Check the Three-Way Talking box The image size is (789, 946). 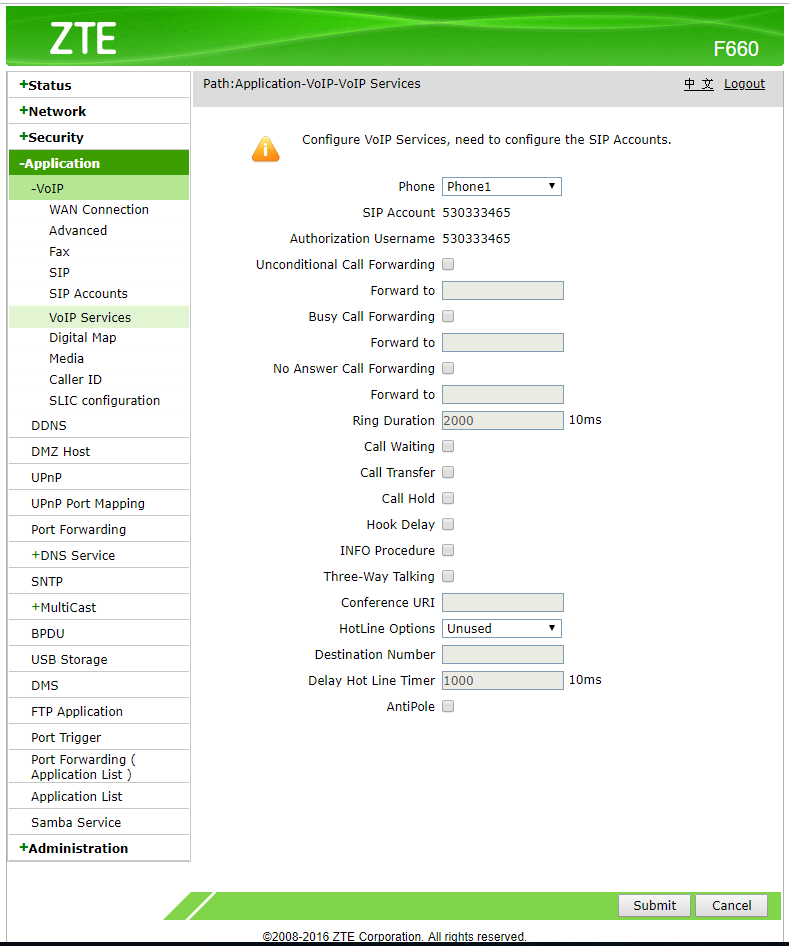point(448,576)
